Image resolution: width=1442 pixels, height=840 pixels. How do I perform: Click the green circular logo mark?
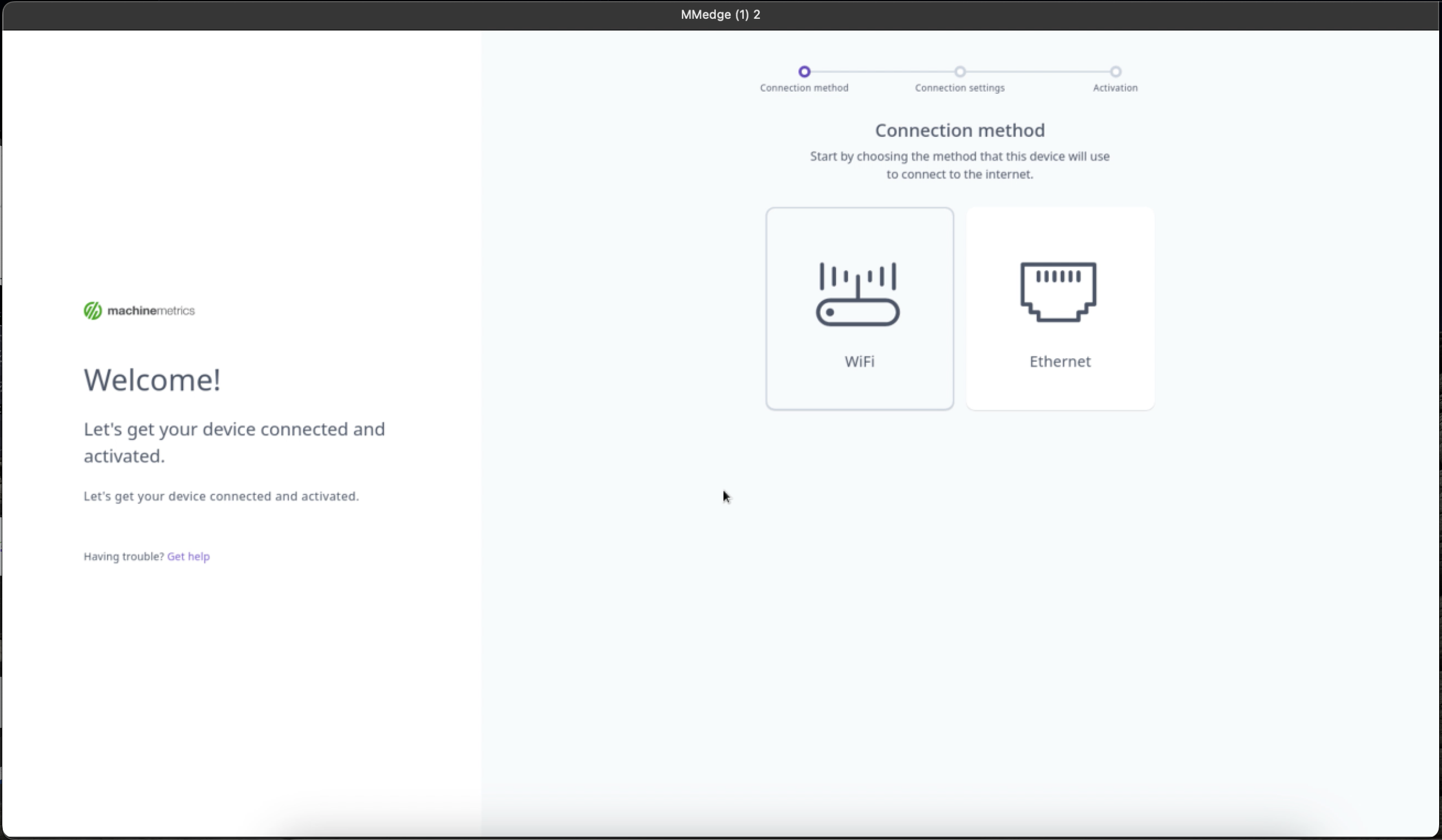(92, 310)
